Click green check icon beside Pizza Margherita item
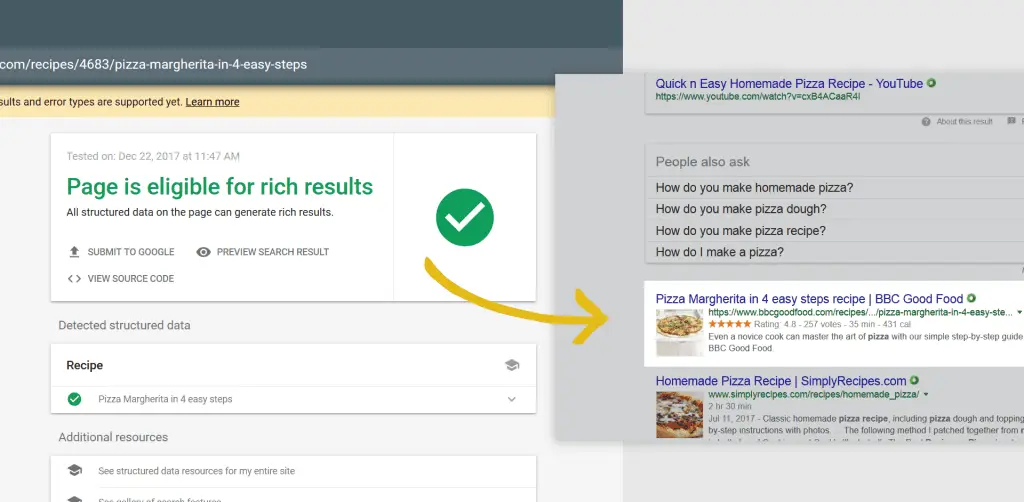 [74, 399]
